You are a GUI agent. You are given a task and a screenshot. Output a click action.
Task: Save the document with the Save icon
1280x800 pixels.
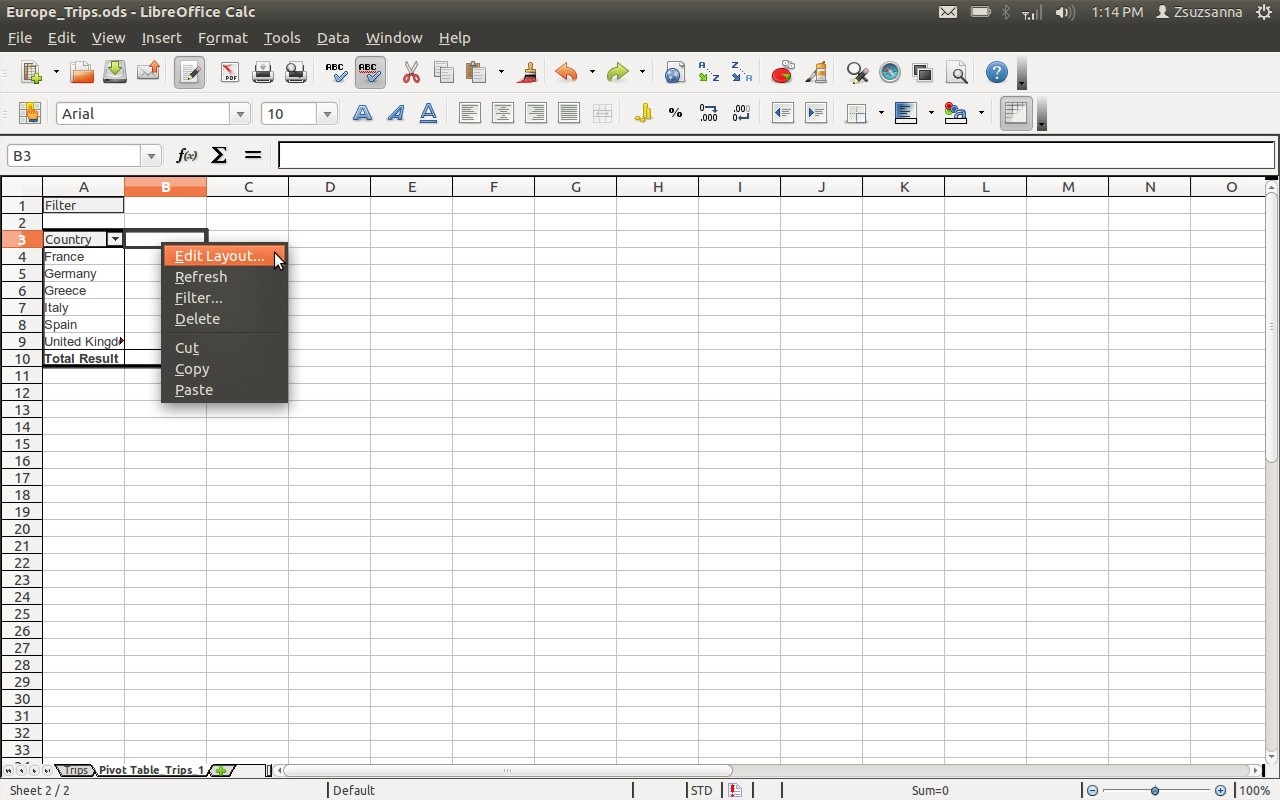tap(115, 73)
